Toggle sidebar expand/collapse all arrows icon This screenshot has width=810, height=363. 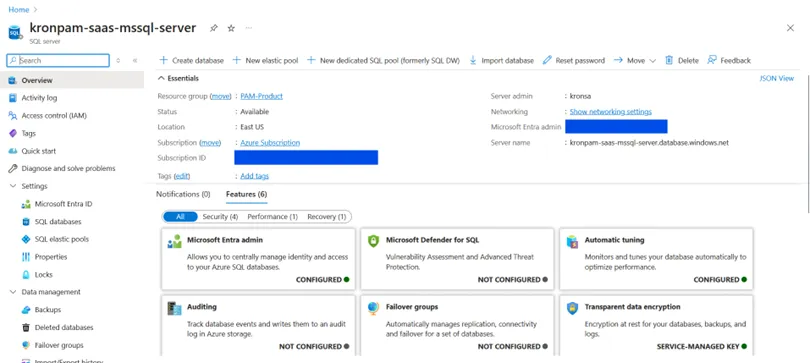coord(118,60)
